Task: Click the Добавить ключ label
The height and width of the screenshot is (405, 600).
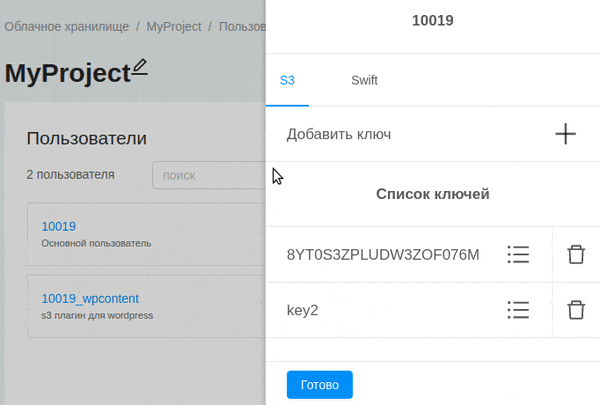Action: (339, 134)
